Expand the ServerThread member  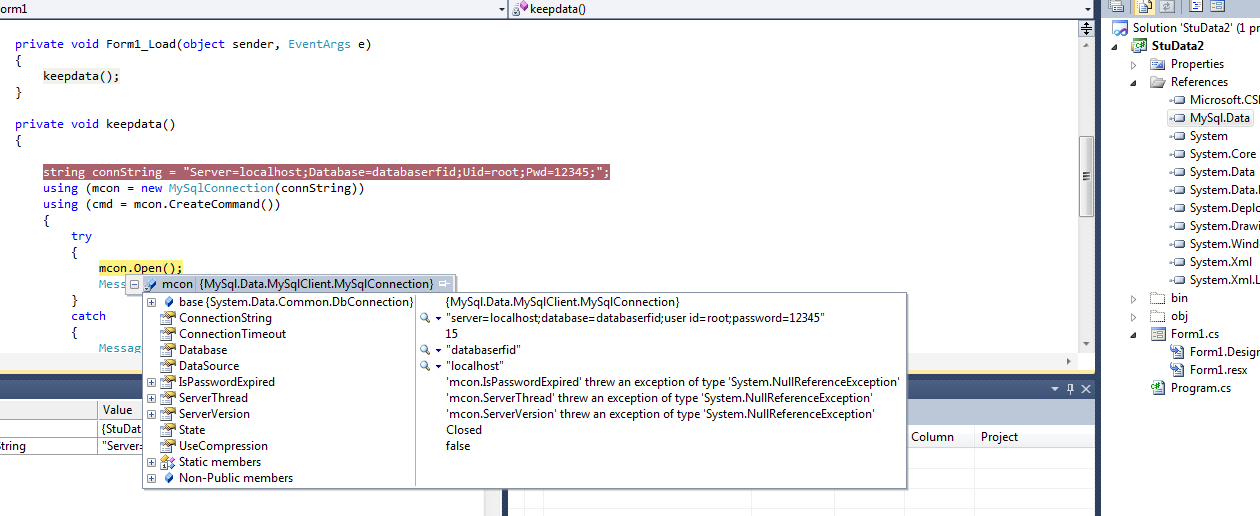[151, 398]
